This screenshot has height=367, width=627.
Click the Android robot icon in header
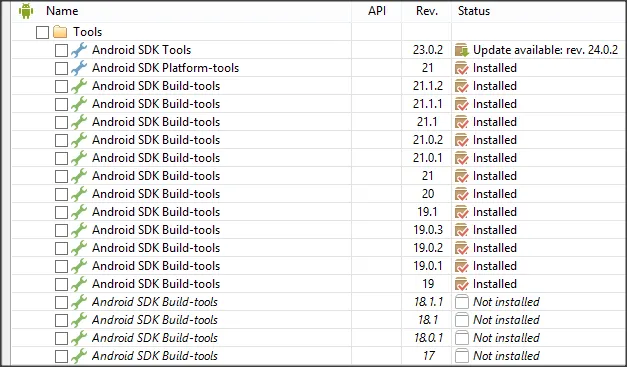tap(26, 11)
